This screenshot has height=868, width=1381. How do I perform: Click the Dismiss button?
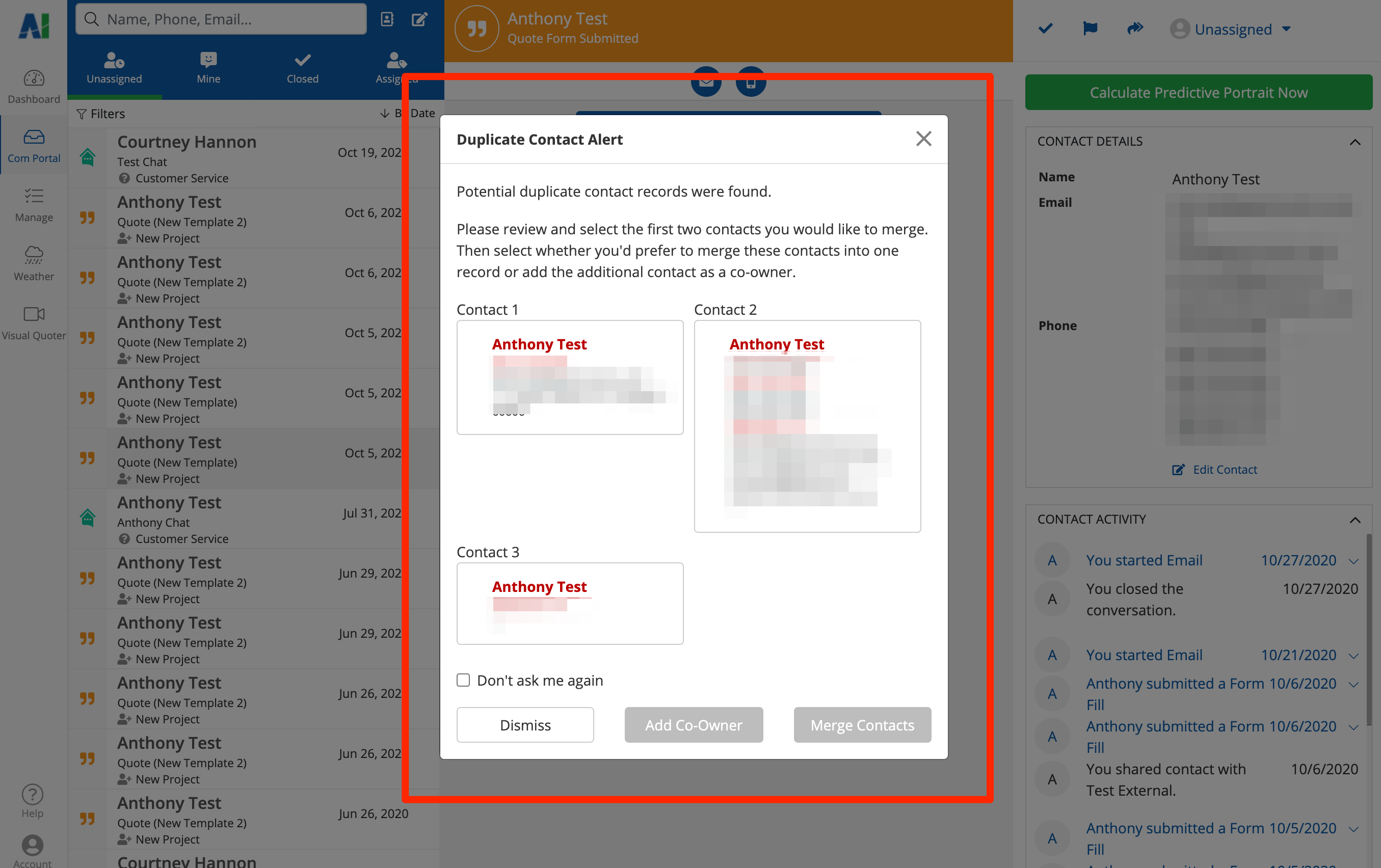pyautogui.click(x=525, y=725)
